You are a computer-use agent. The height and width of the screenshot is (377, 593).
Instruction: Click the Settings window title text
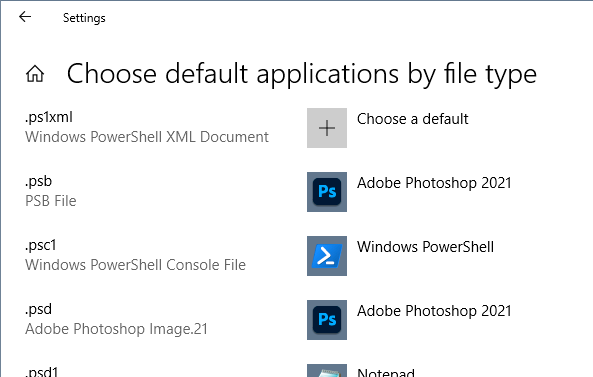click(x=84, y=18)
